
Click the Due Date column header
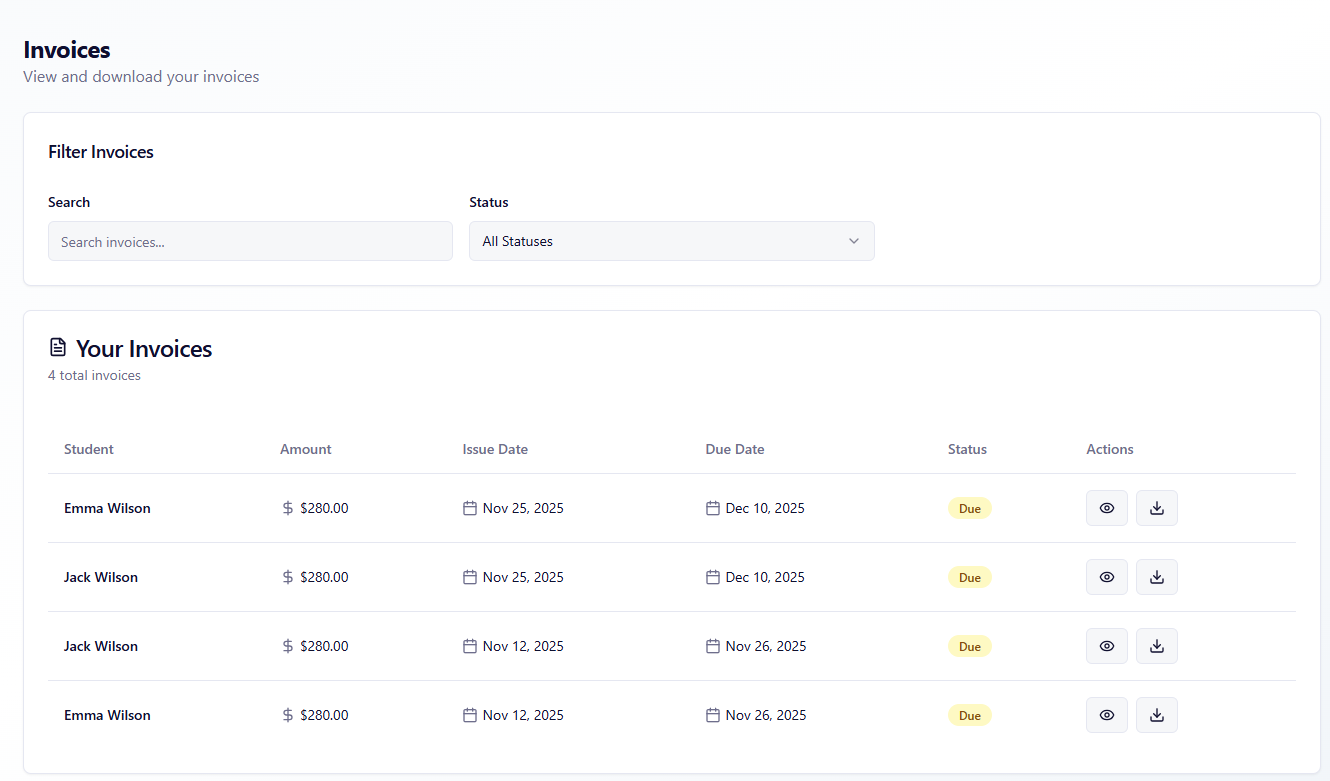pyautogui.click(x=734, y=449)
